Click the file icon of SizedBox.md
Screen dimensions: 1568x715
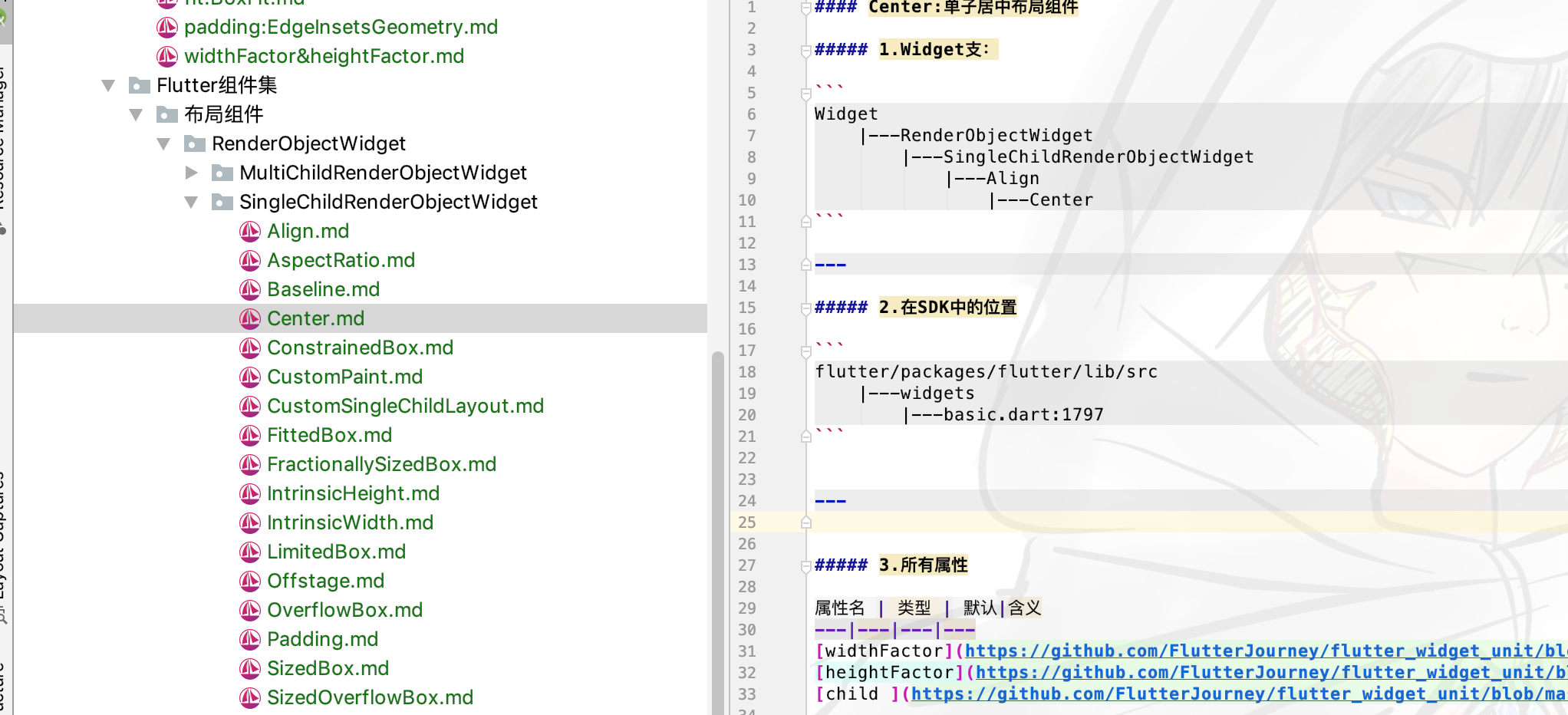[x=250, y=668]
